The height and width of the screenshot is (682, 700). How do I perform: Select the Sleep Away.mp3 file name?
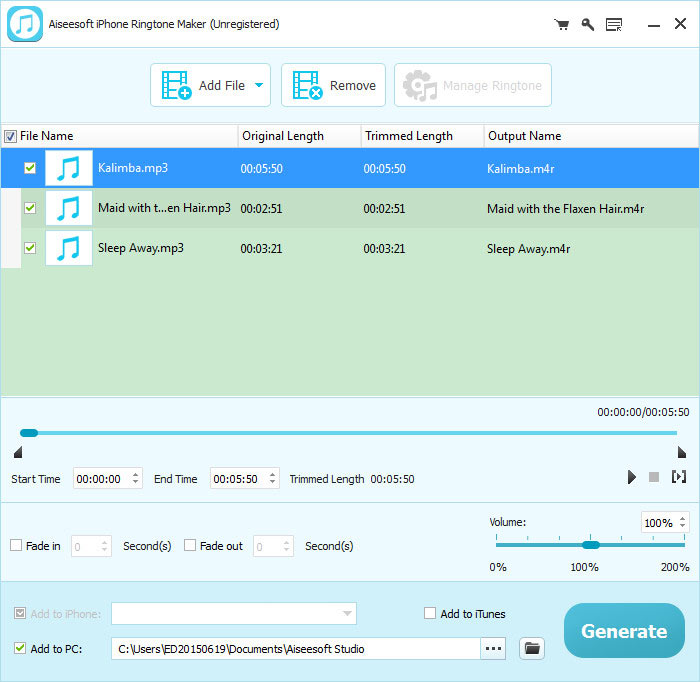click(x=141, y=248)
